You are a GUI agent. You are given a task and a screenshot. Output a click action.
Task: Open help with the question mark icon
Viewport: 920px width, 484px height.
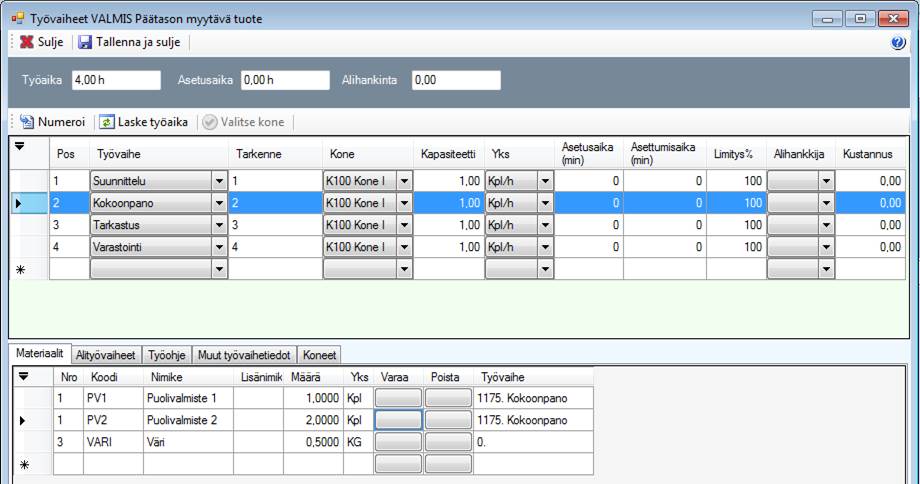pyautogui.click(x=898, y=43)
